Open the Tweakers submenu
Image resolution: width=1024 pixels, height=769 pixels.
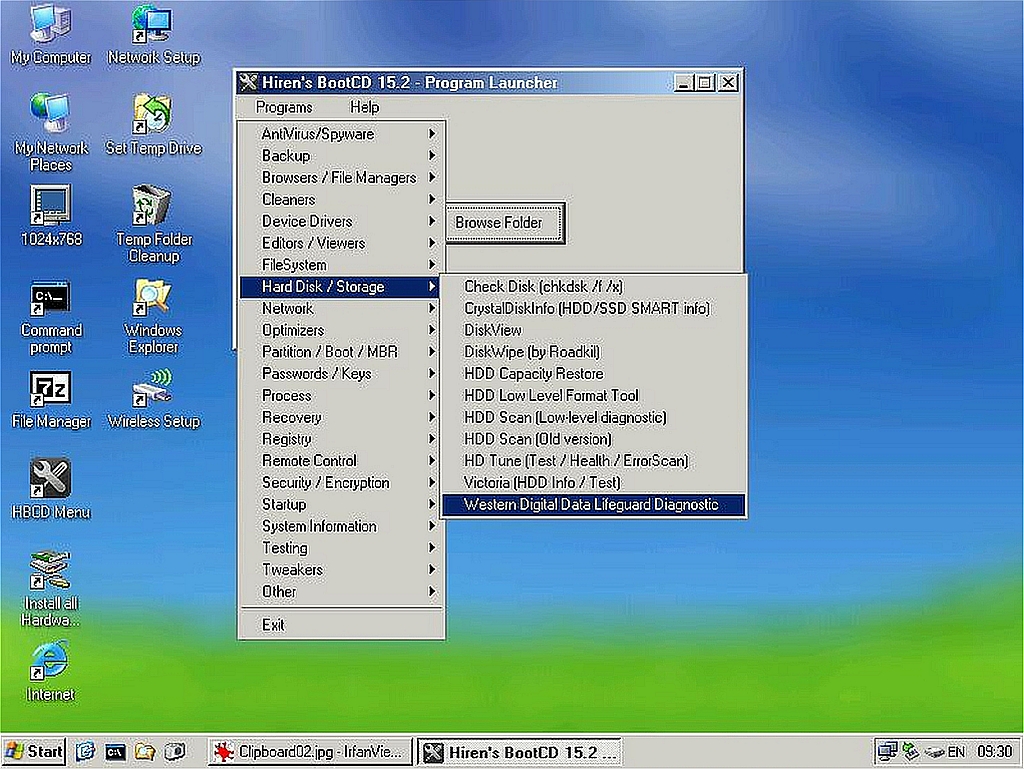342,569
